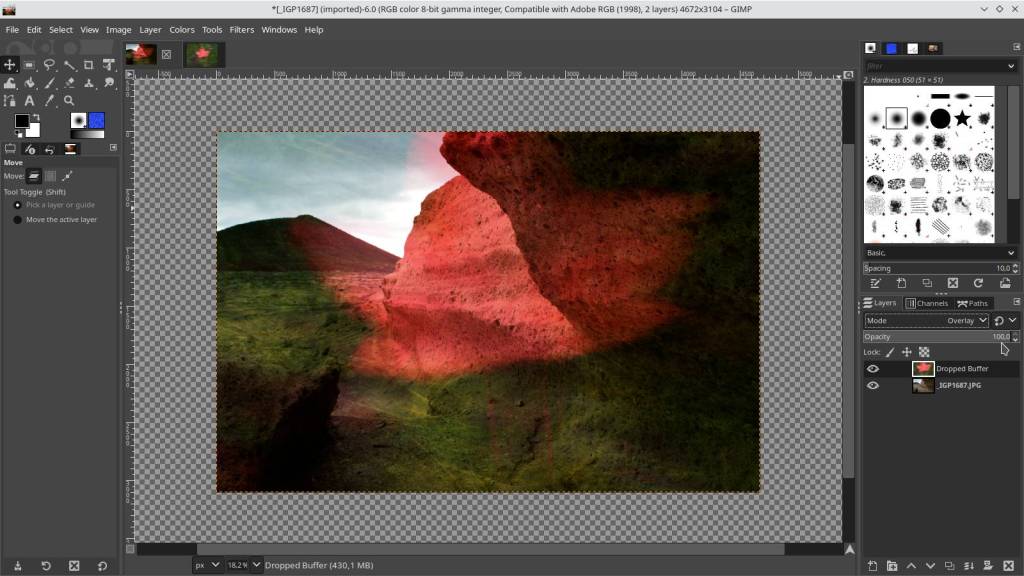Create a new layer group
Image resolution: width=1024 pixels, height=576 pixels.
tap(891, 566)
